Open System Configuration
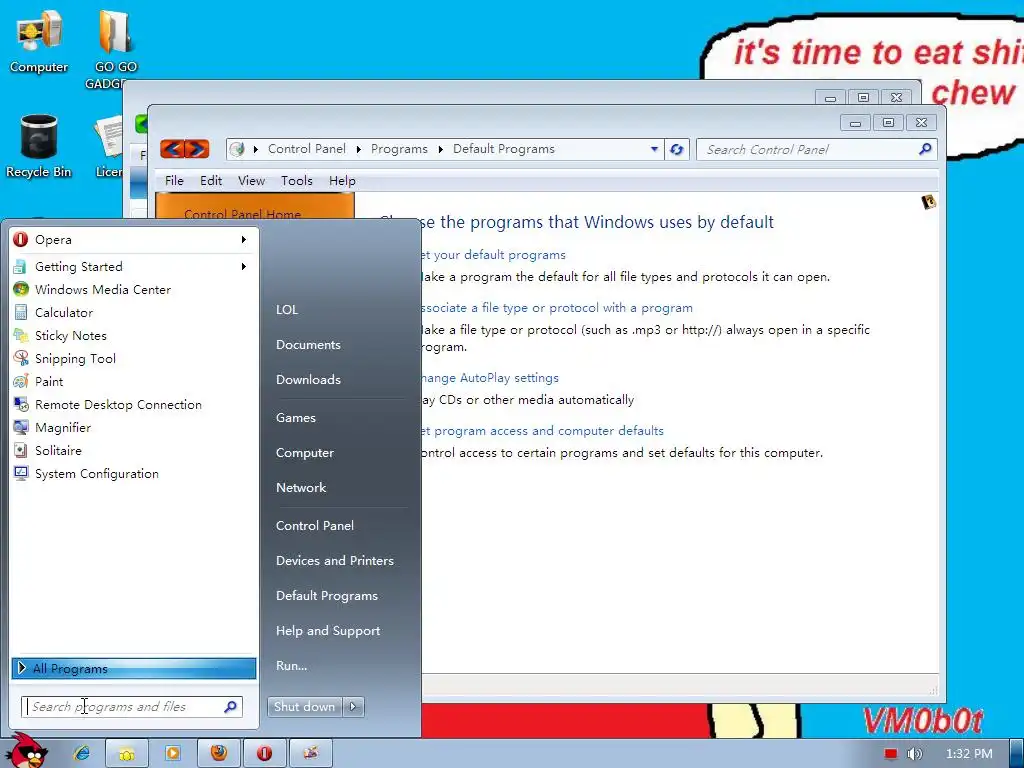This screenshot has width=1024, height=768. tap(134, 473)
